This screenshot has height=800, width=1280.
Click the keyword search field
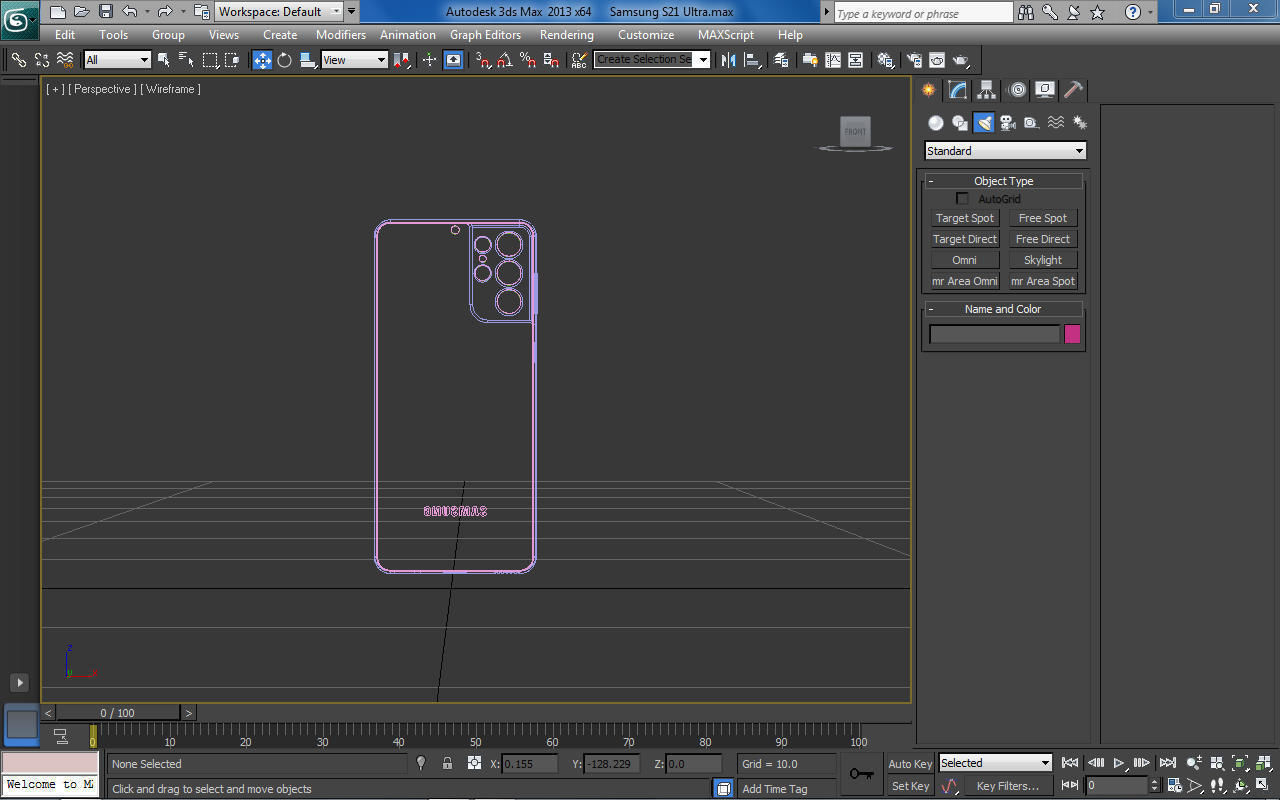point(924,13)
